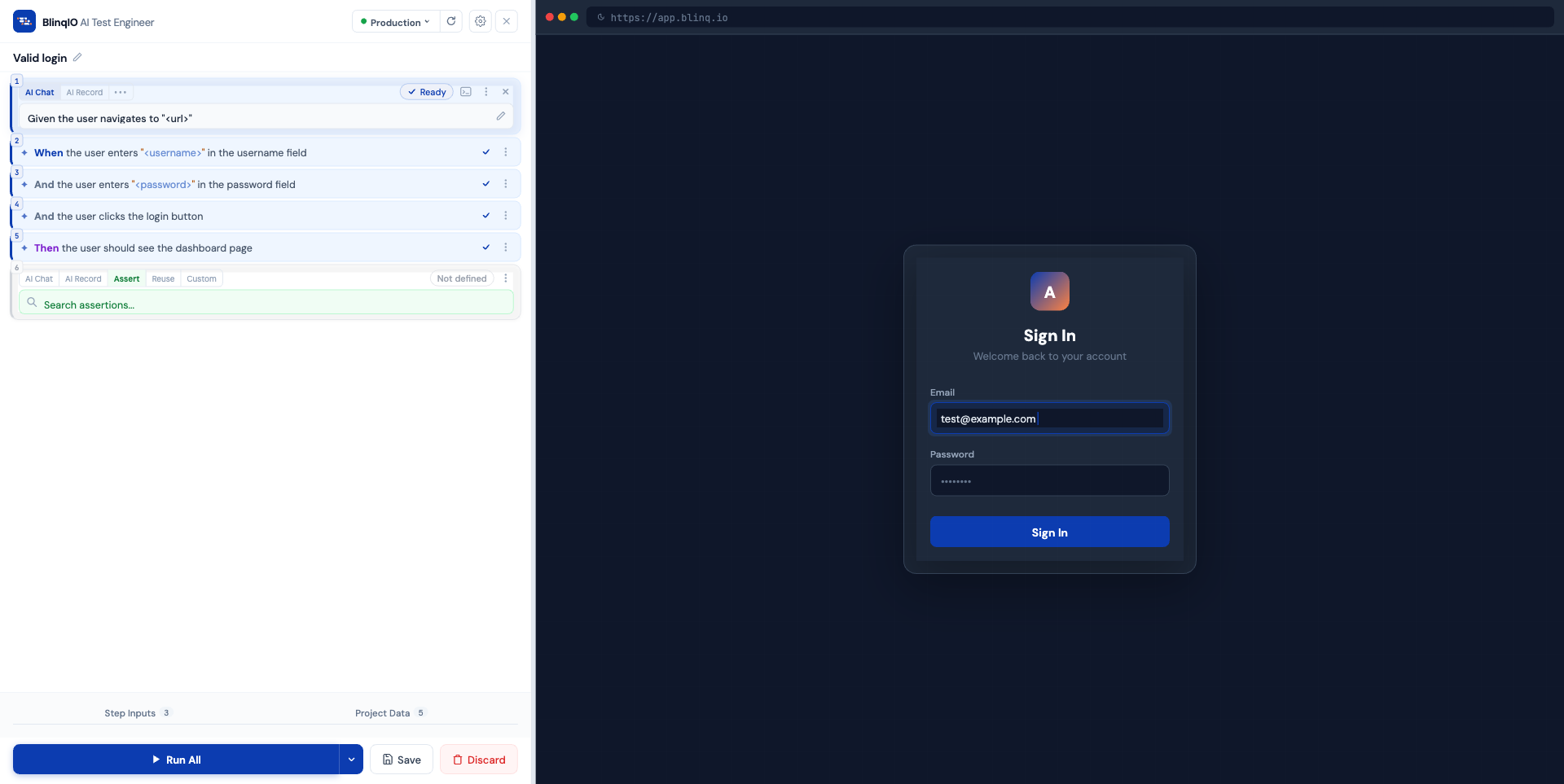Click the refresh icon near Production
This screenshot has height=784, width=1564.
pos(451,21)
